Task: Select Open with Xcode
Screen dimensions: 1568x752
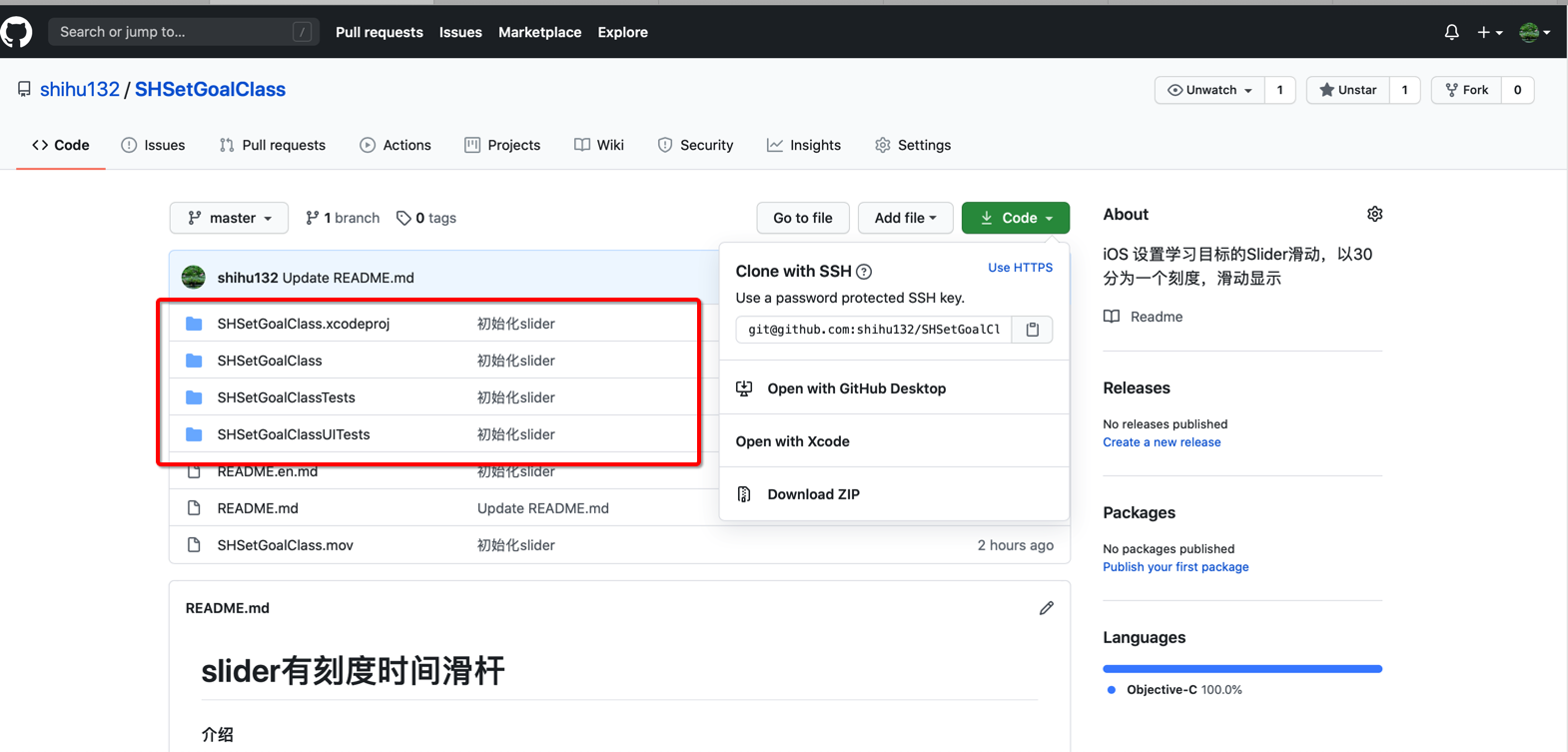Action: coord(792,441)
